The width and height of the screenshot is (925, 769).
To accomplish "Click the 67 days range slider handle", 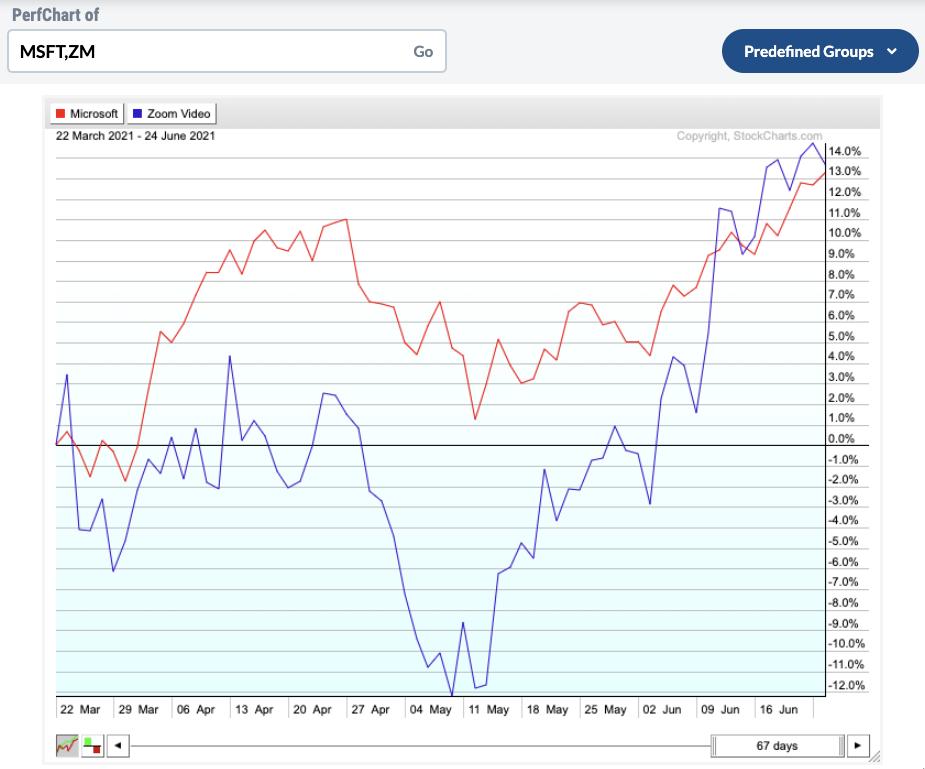I will click(x=778, y=745).
